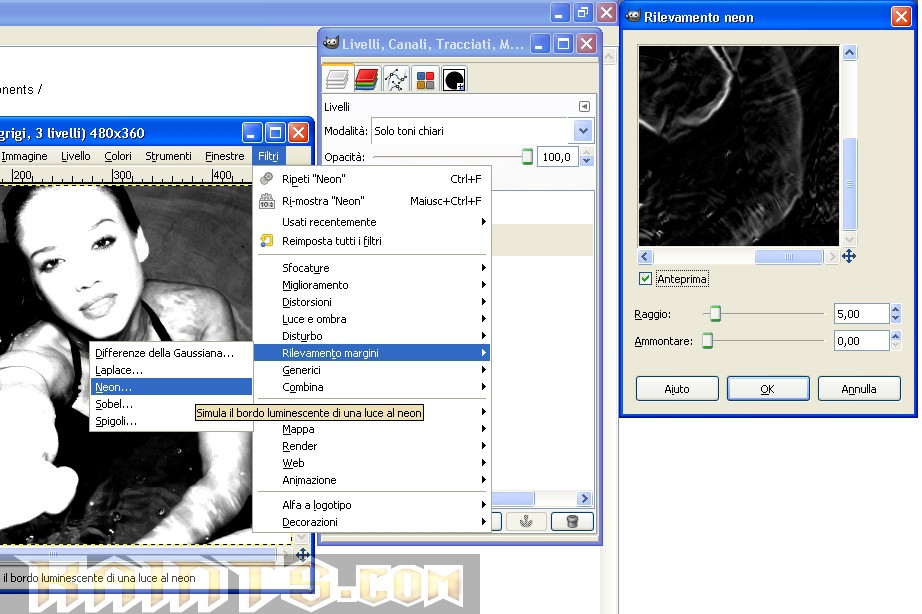922x614 pixels.
Task: Click the delete layer trash icon
Action: [x=572, y=522]
